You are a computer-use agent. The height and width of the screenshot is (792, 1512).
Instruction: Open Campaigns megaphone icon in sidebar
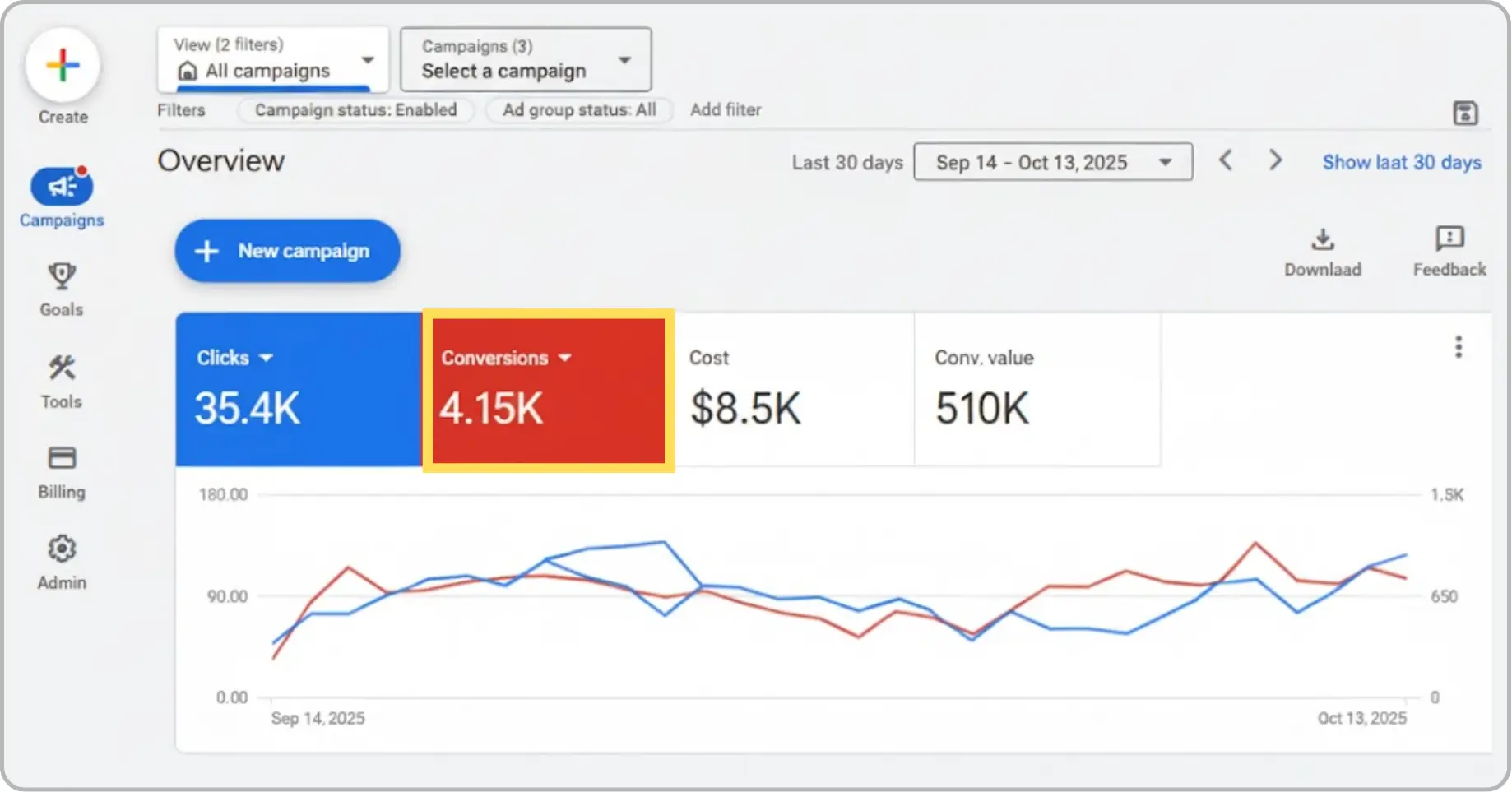[62, 187]
